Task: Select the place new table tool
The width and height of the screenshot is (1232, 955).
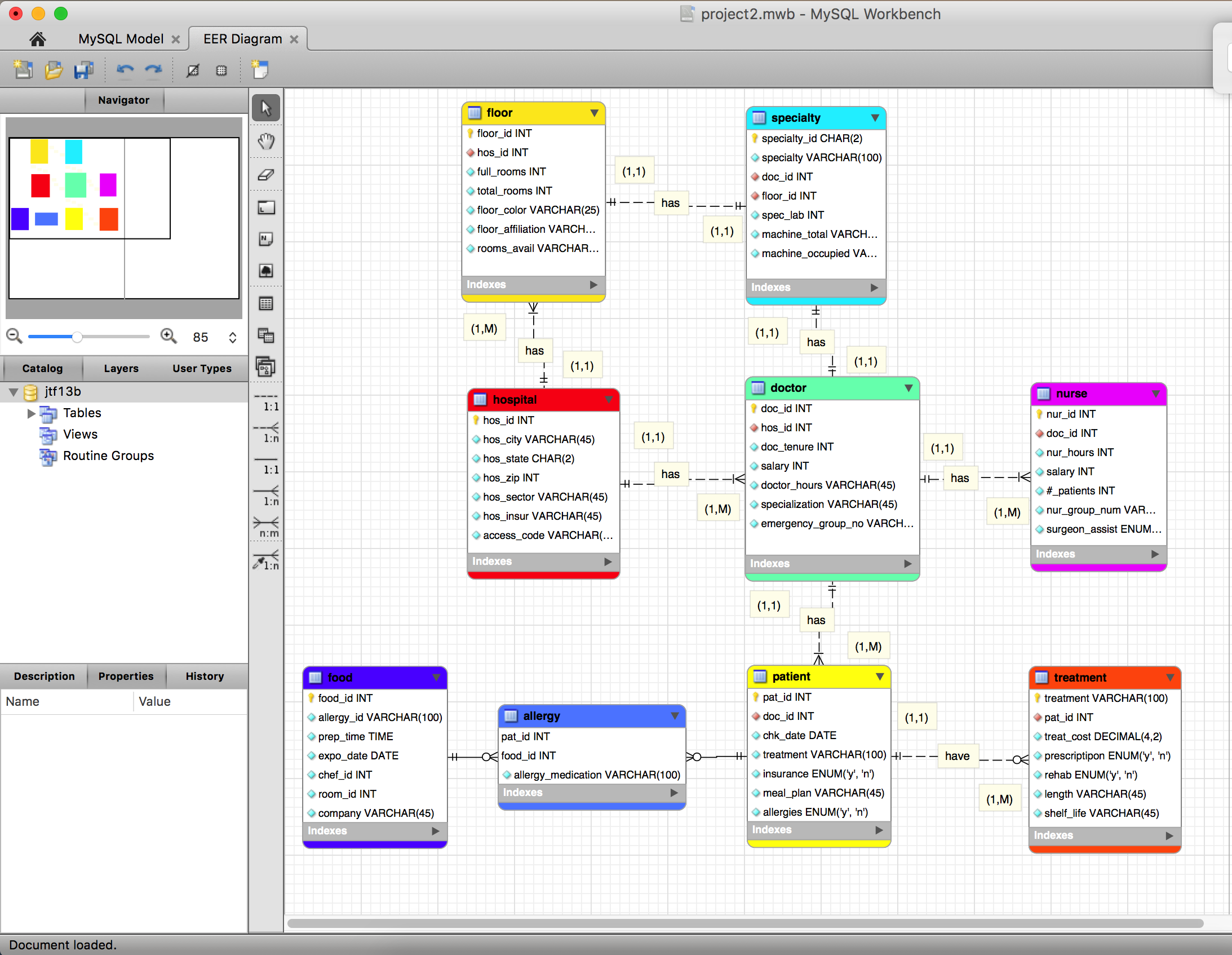Action: tap(265, 304)
